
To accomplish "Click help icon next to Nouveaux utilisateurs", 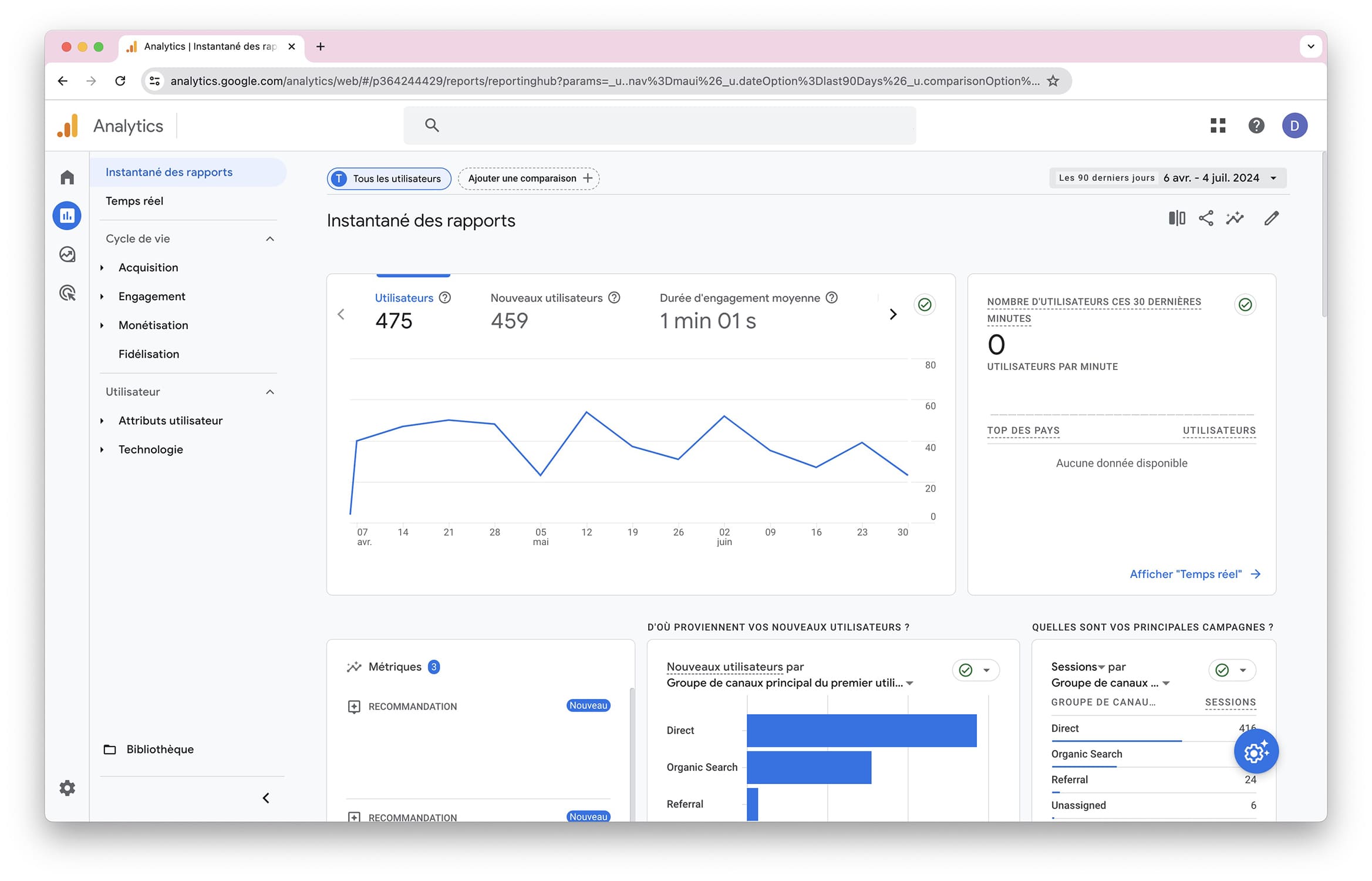I will coord(614,298).
